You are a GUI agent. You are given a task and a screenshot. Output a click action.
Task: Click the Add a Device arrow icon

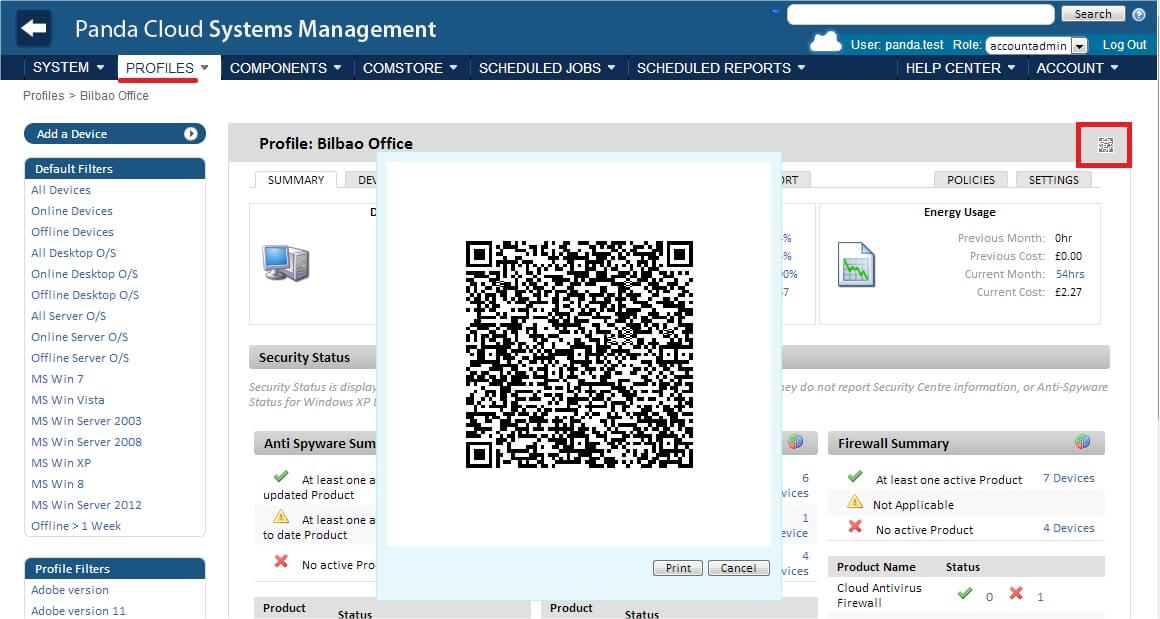click(x=190, y=134)
